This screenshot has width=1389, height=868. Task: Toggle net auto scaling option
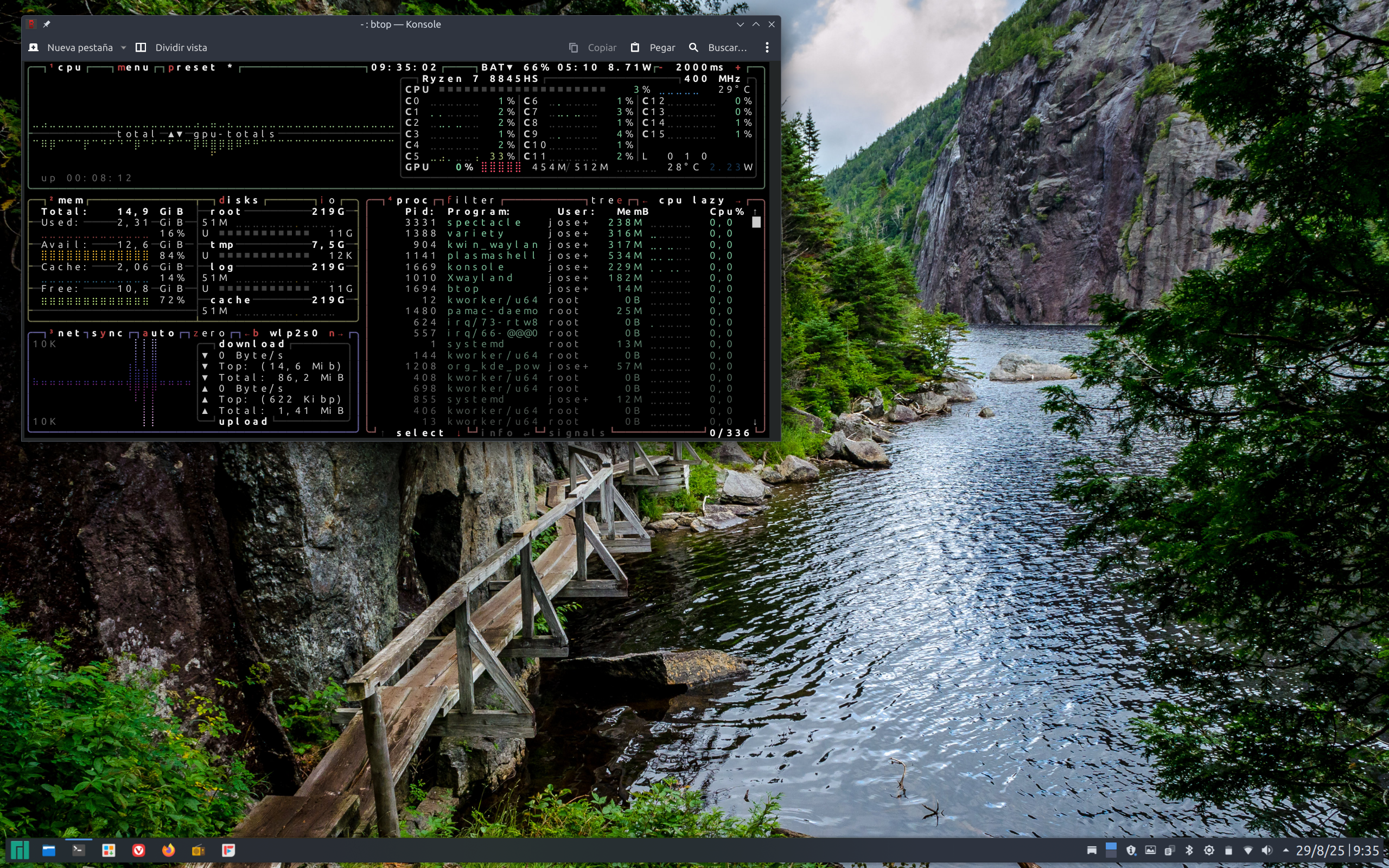click(158, 333)
